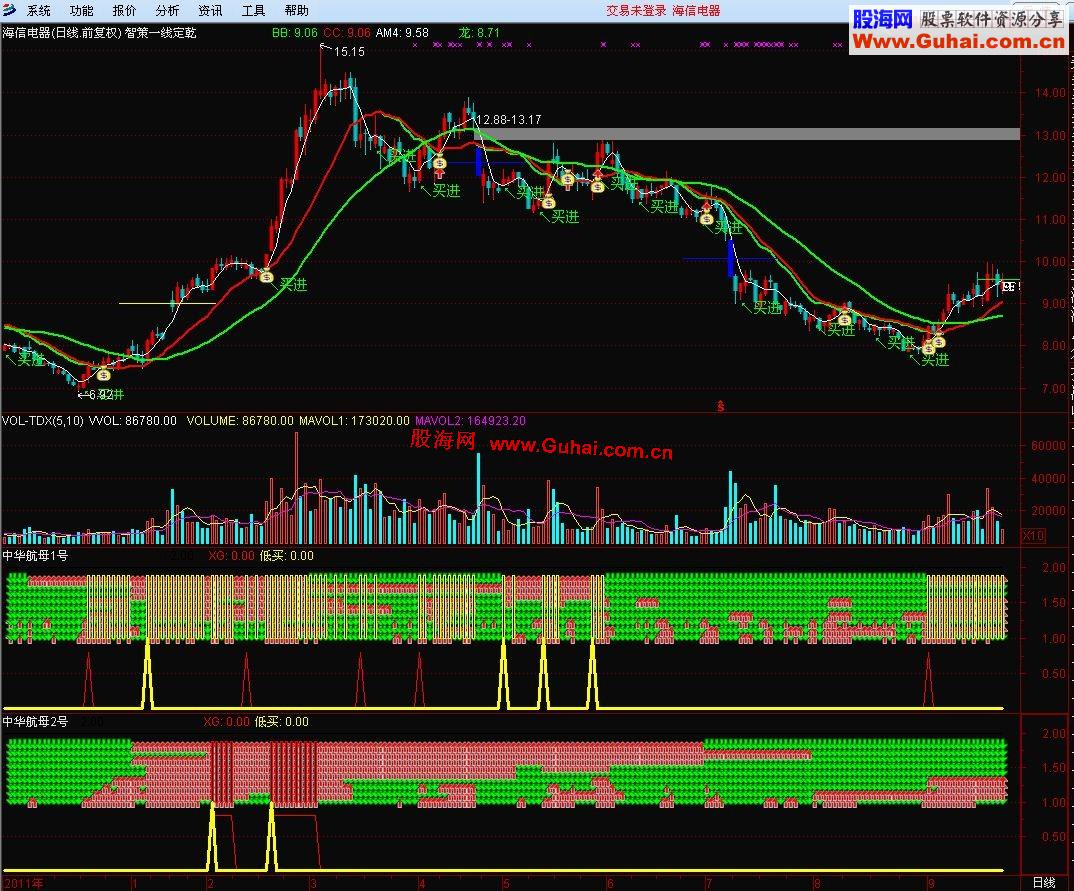Open the 功能 menu
This screenshot has height=891, width=1074.
click(x=82, y=10)
